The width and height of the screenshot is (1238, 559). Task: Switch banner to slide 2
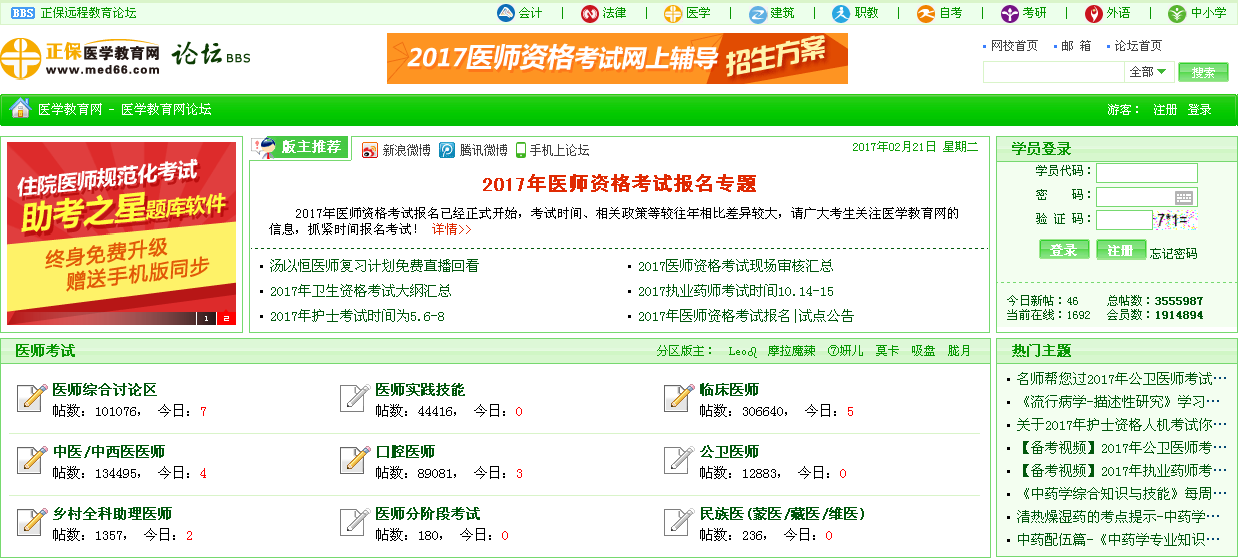[x=226, y=318]
